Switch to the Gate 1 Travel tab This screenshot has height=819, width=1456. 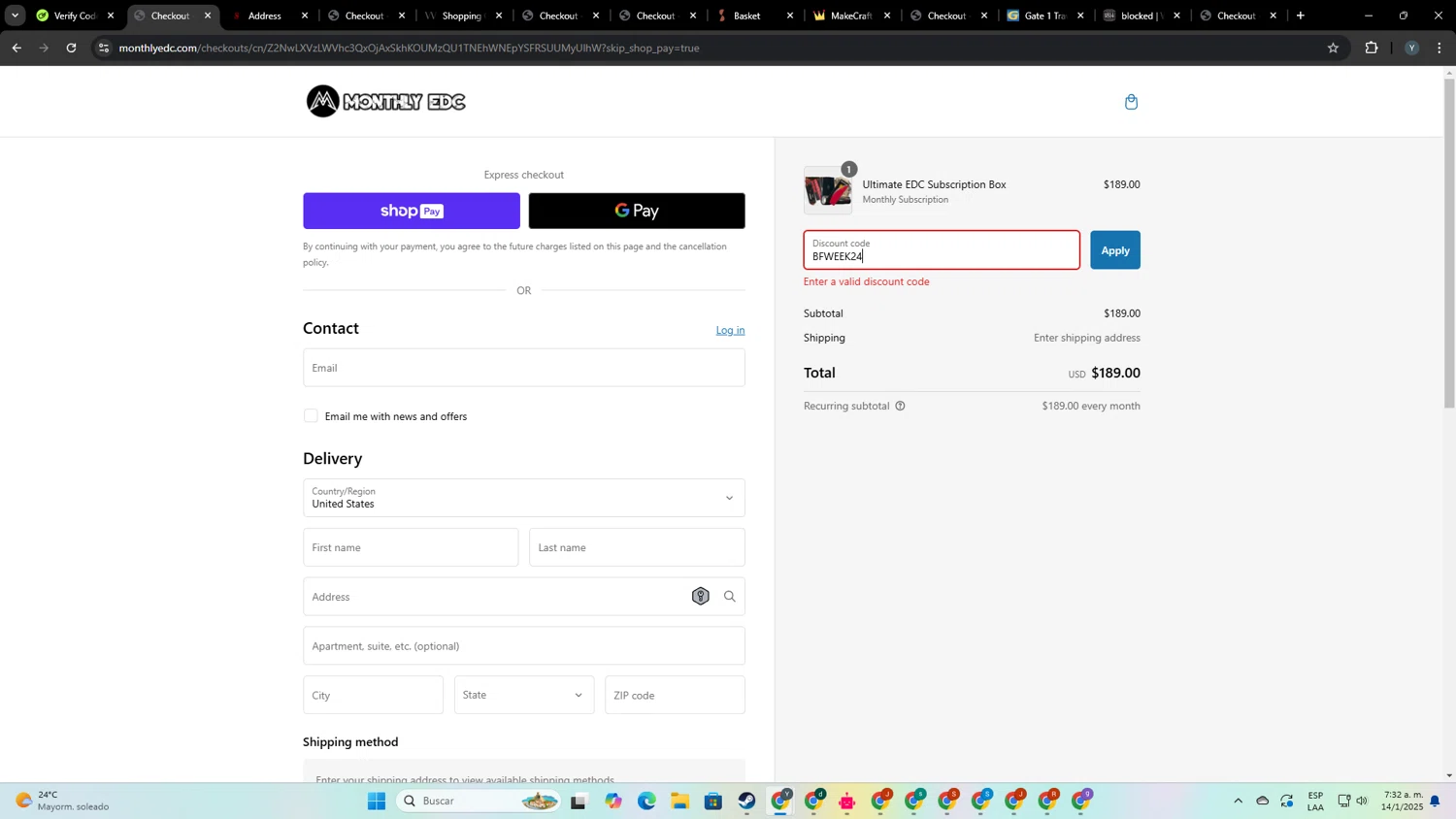click(1043, 16)
